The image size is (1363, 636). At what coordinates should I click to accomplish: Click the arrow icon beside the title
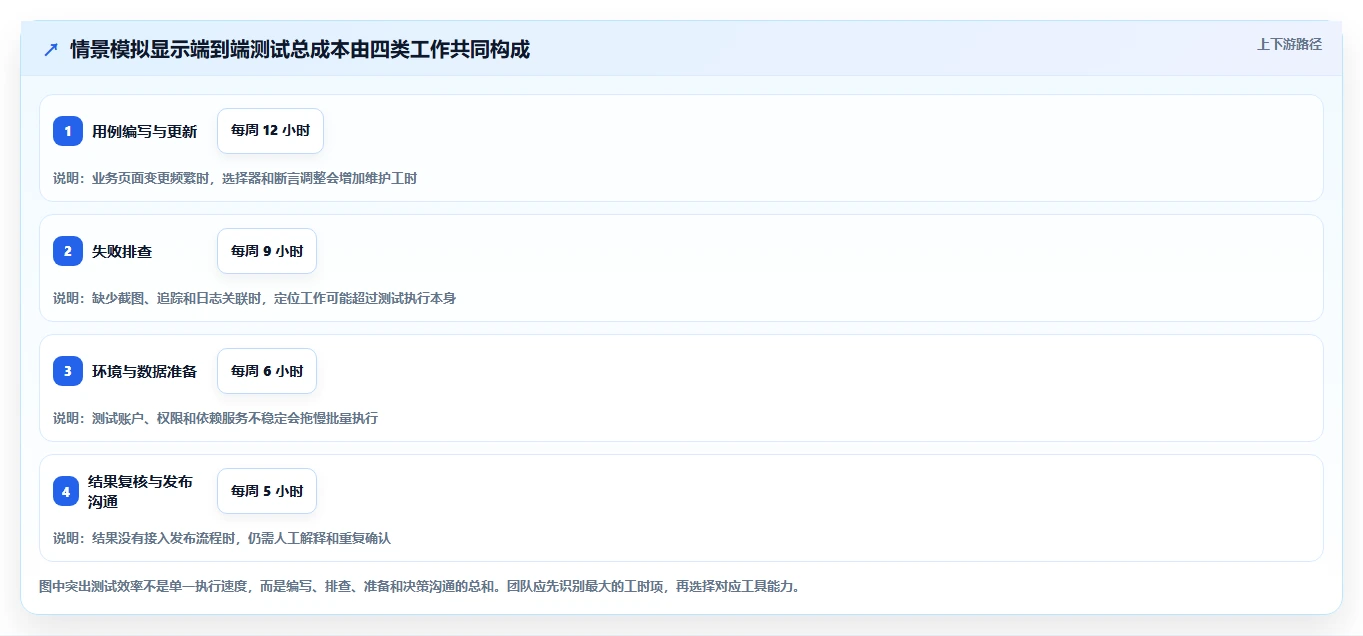(x=51, y=50)
